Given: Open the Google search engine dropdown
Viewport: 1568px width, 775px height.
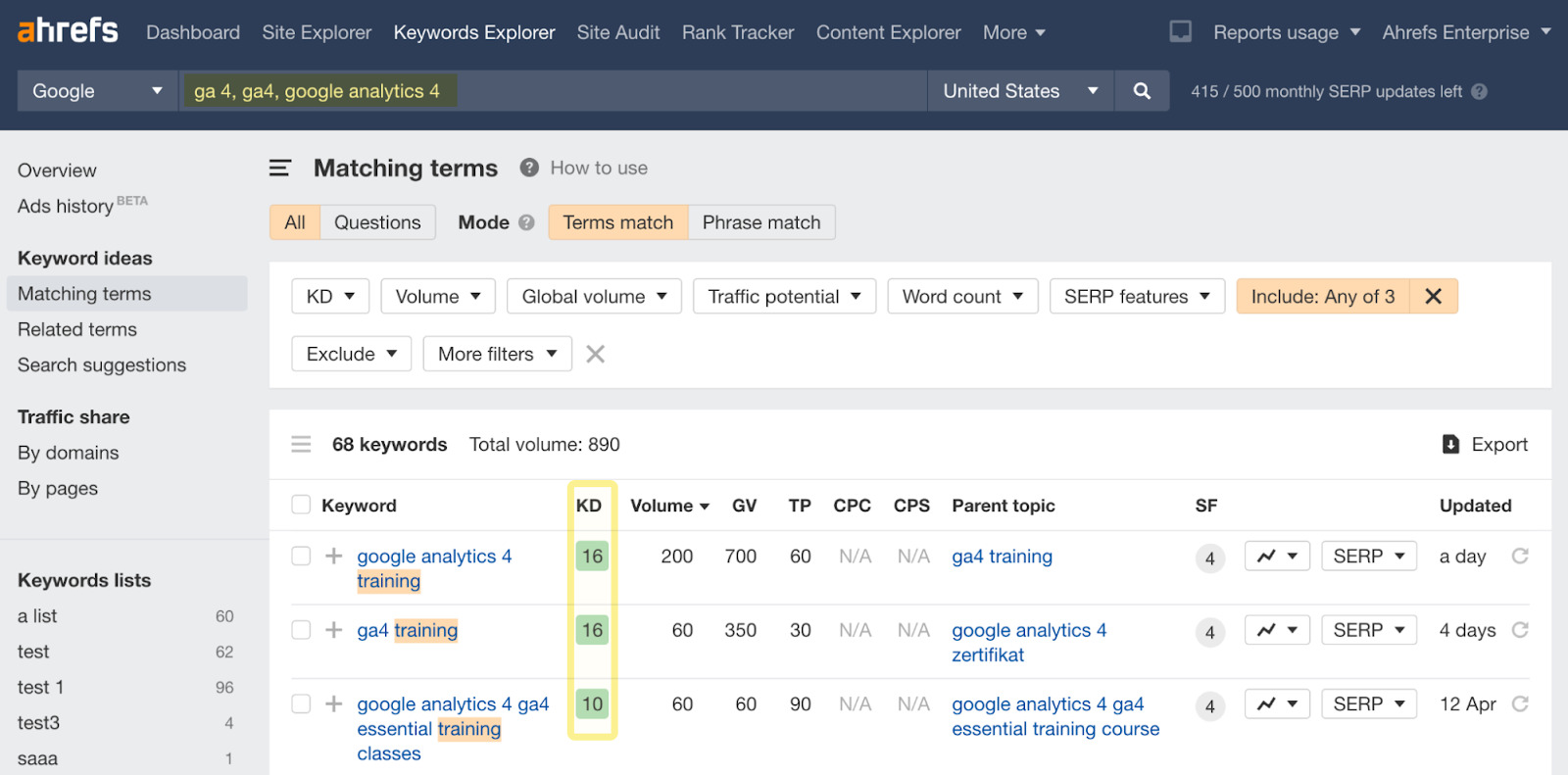Looking at the screenshot, I should pos(97,91).
